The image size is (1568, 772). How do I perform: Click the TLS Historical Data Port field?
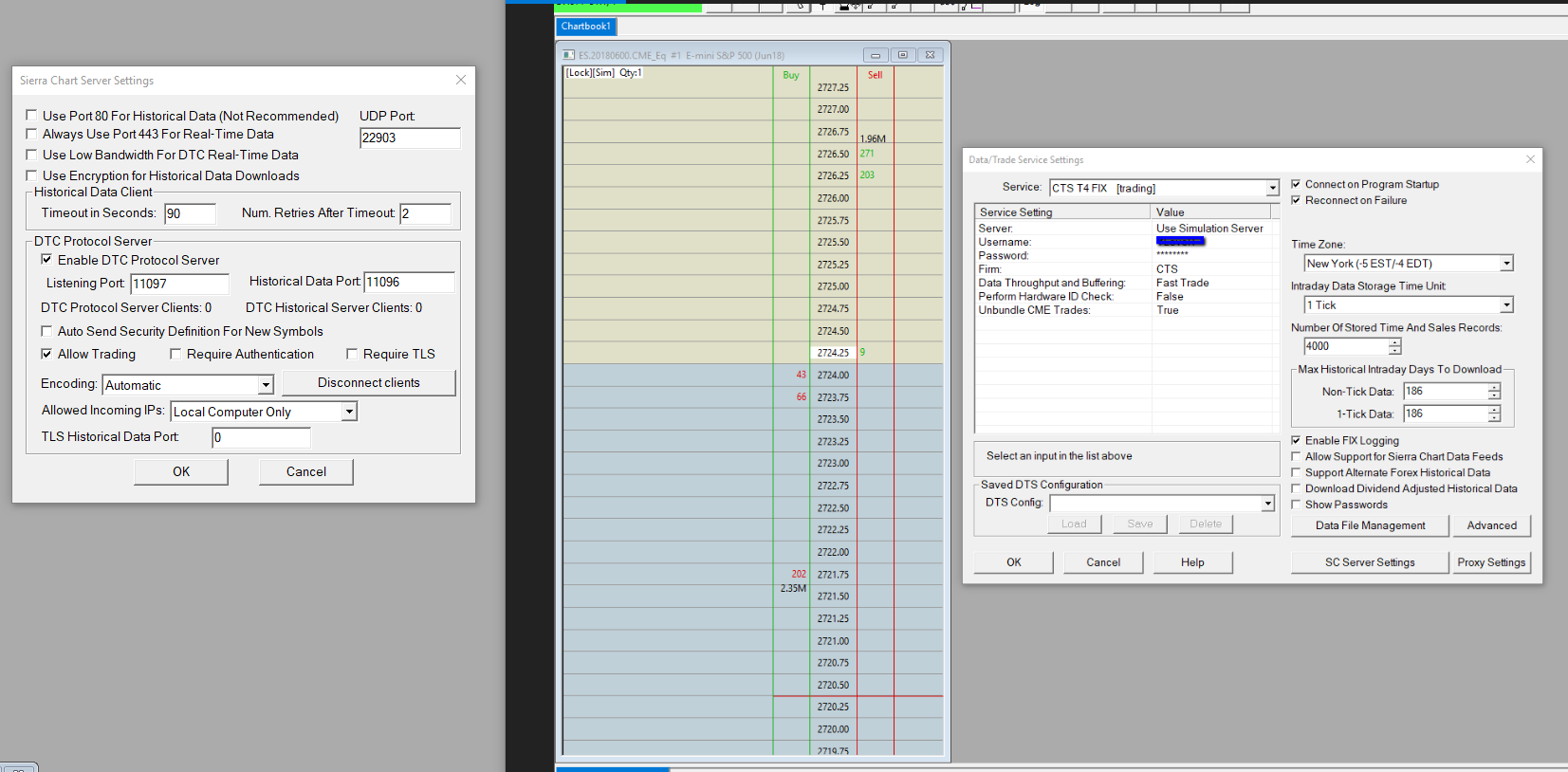[x=261, y=437]
